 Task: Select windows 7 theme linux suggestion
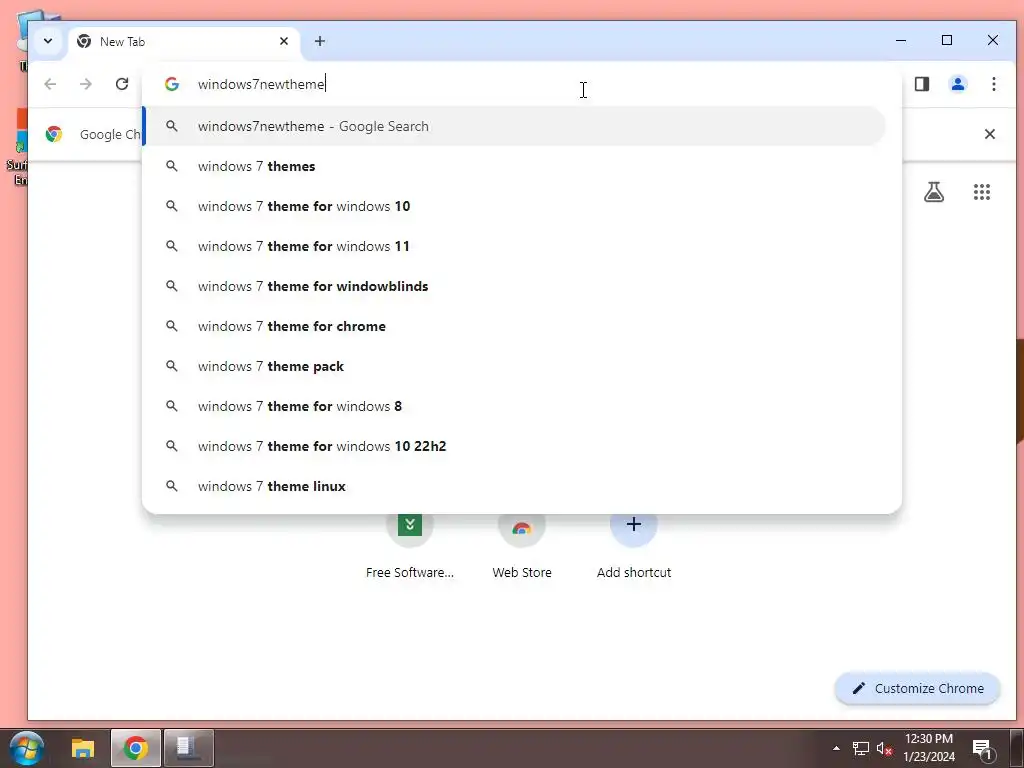[x=514, y=486]
